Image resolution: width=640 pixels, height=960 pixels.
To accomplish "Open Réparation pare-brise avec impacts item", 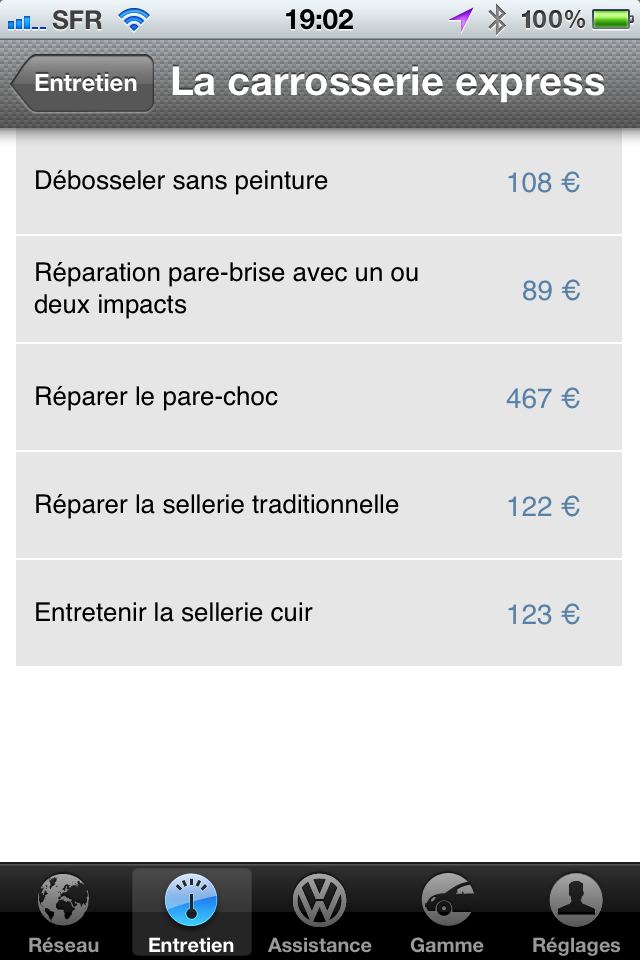I will pos(318,289).
